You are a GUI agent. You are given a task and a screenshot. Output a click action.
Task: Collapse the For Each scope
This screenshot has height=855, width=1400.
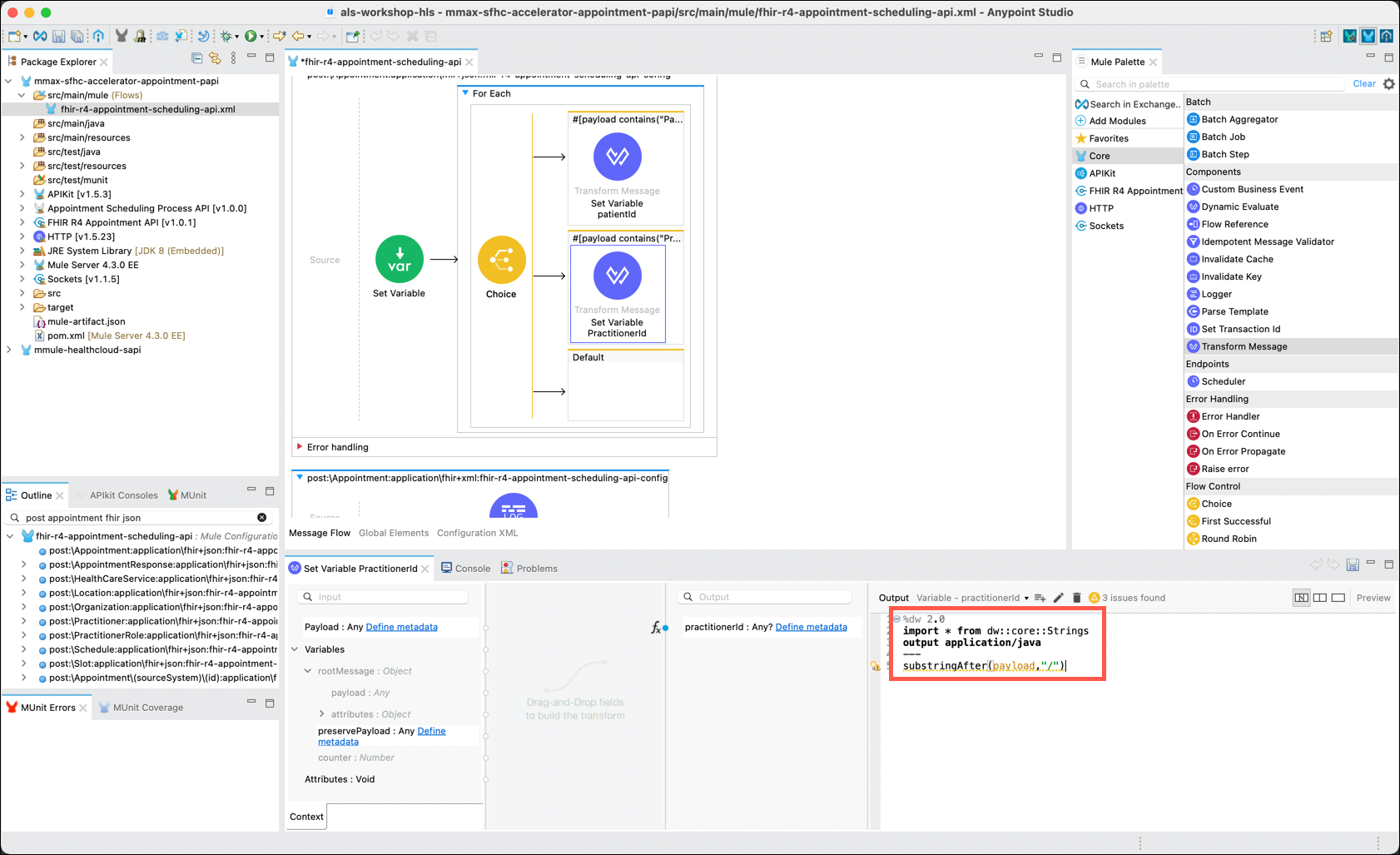pos(465,93)
